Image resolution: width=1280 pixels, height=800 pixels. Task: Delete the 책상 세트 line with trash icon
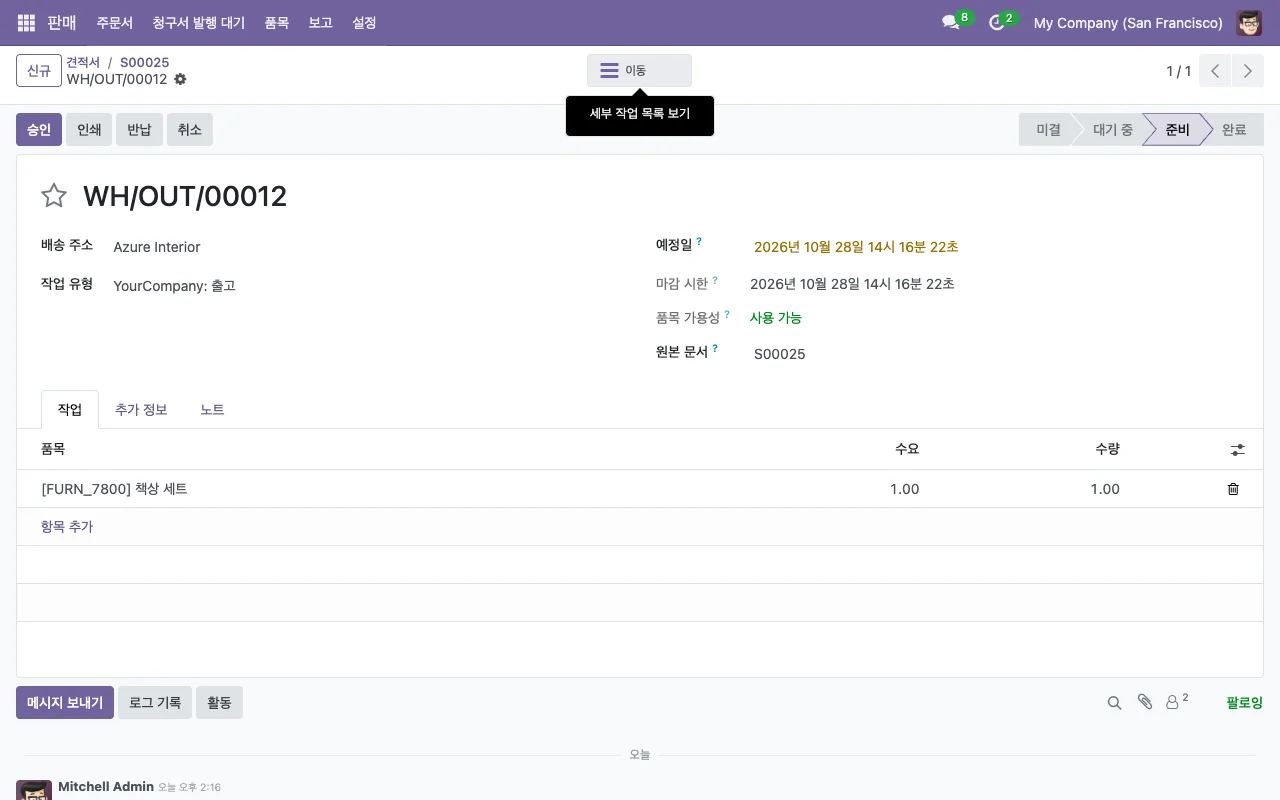coord(1233,489)
